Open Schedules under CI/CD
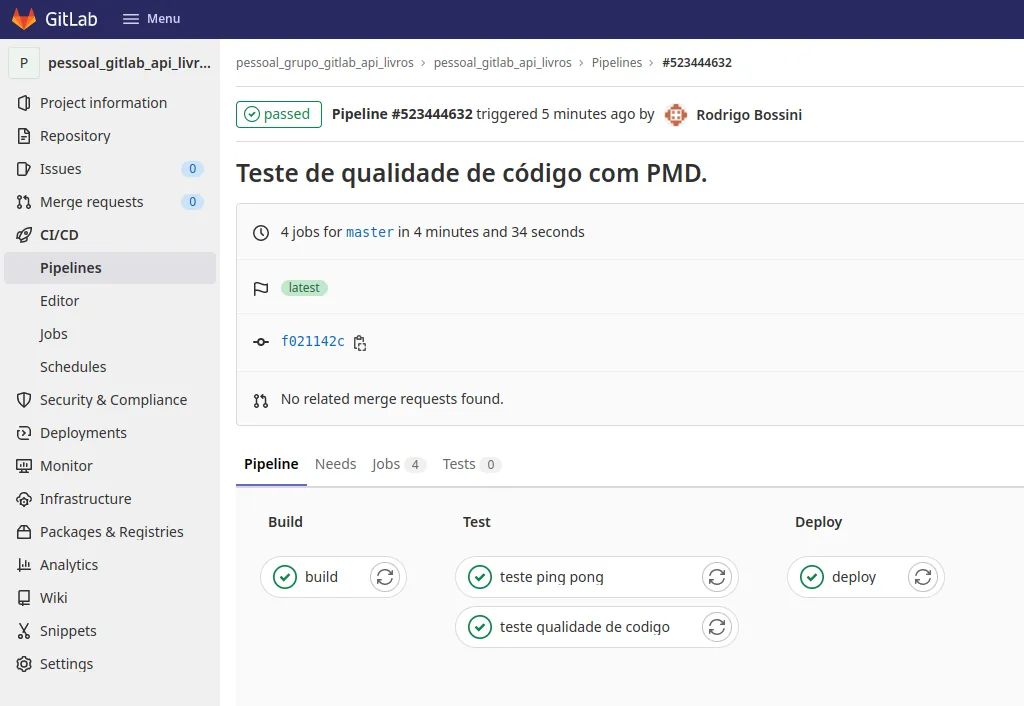Image resolution: width=1024 pixels, height=706 pixels. coord(73,367)
